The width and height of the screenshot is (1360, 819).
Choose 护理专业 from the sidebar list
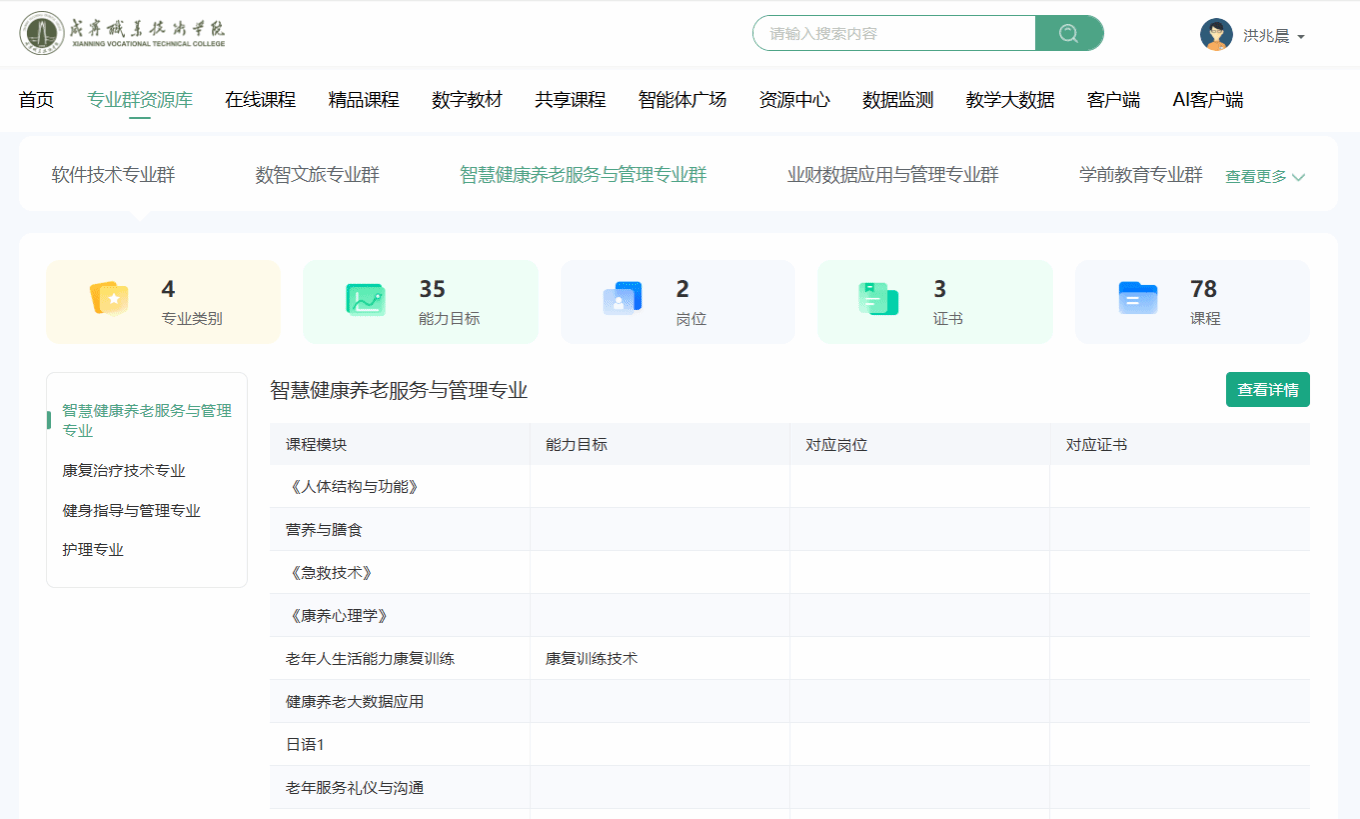(x=93, y=550)
